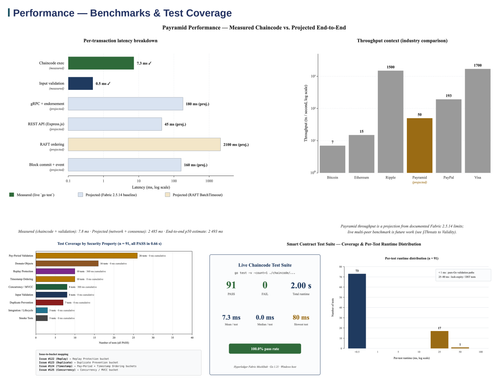Screen dimensions: 500x384
Task: Select the red Duplicate Prevention bar
Action: (50, 303)
